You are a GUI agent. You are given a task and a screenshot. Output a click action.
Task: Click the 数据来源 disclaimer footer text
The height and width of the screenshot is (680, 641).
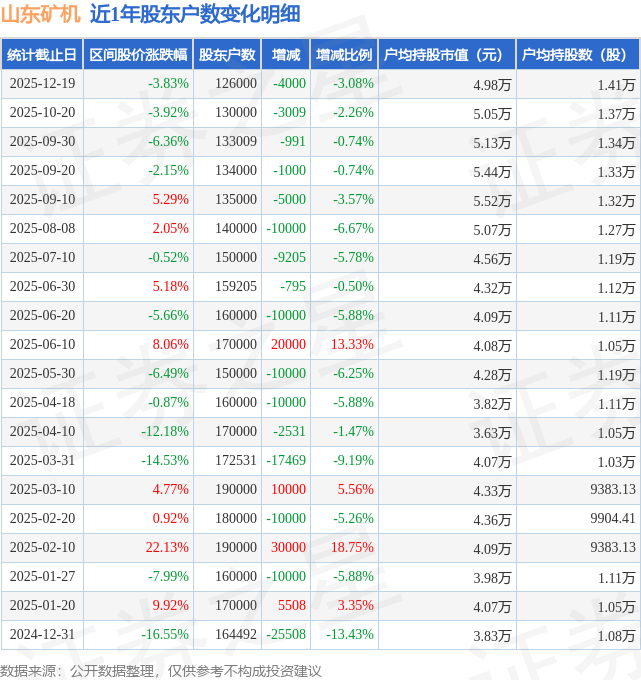coord(161,670)
